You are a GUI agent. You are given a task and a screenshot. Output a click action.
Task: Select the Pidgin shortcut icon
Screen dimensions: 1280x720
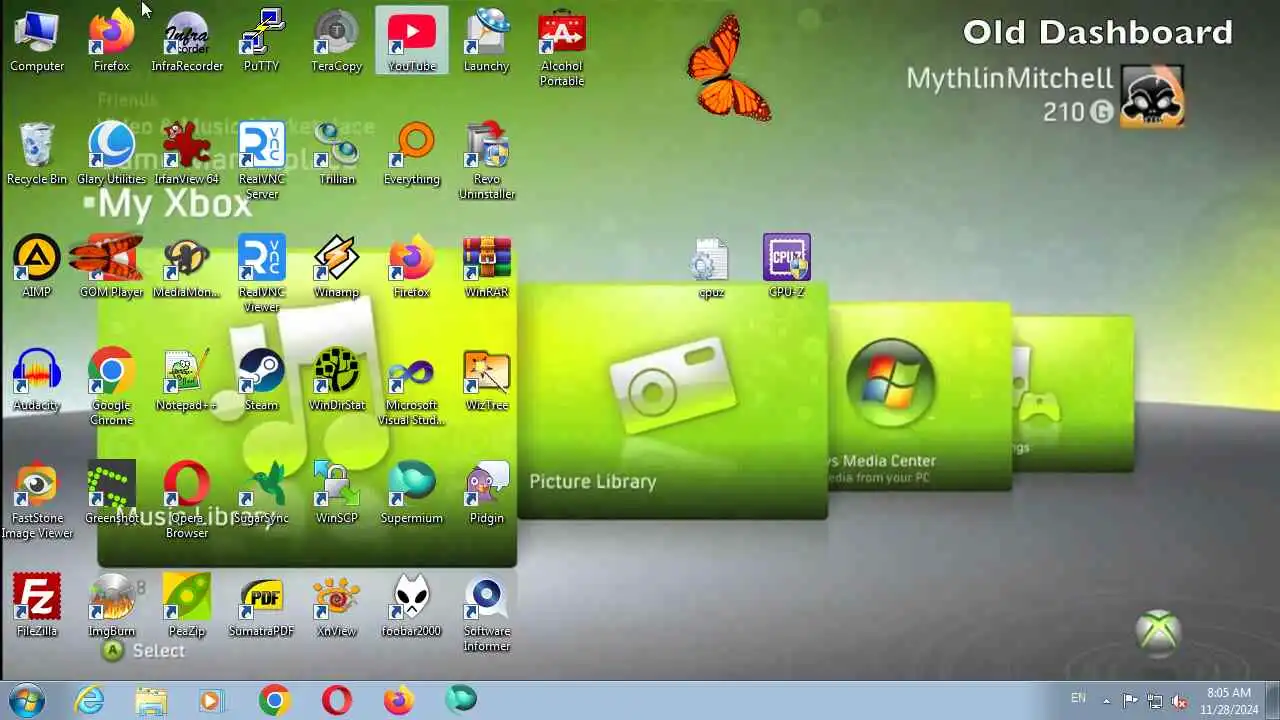pos(487,492)
